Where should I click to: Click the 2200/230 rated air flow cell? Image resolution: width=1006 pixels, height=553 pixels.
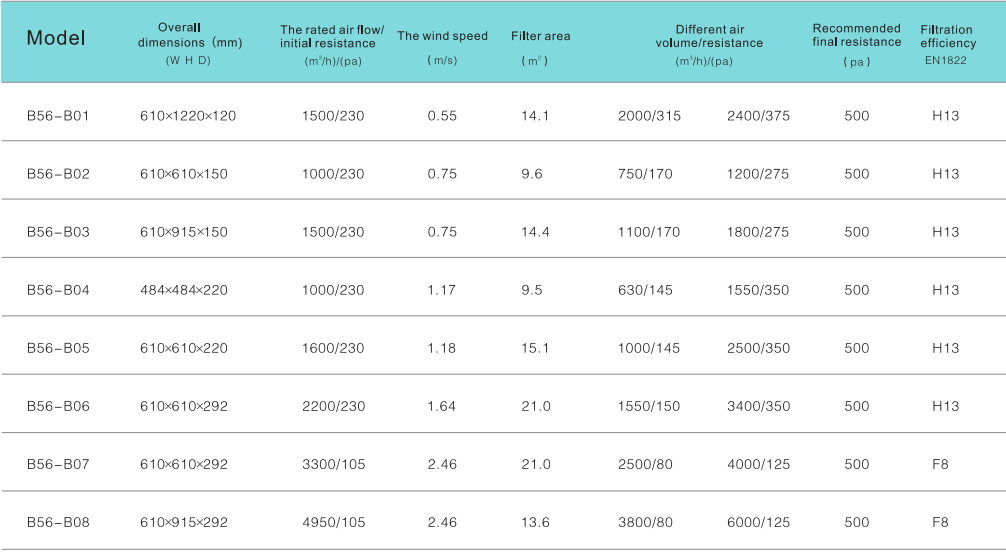[333, 406]
